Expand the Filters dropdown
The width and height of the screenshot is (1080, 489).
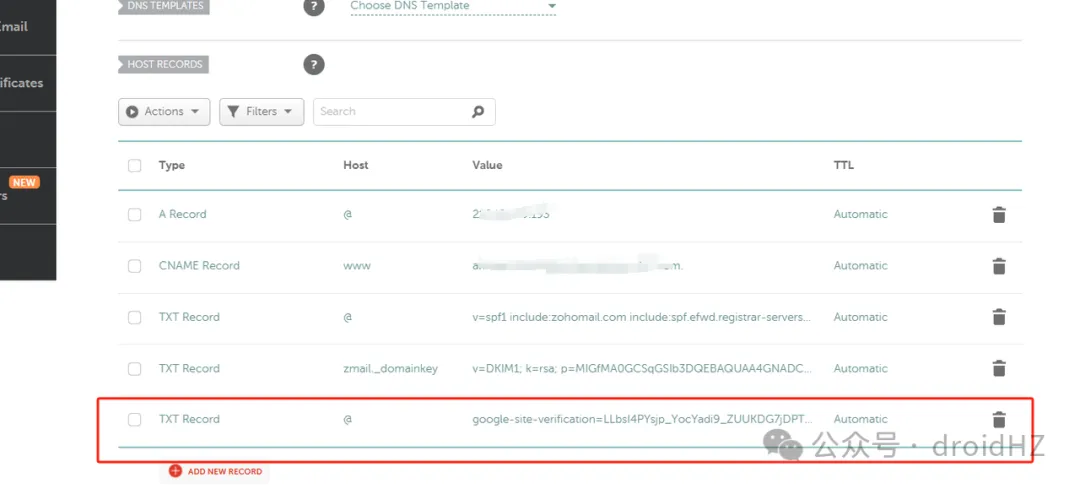point(261,112)
